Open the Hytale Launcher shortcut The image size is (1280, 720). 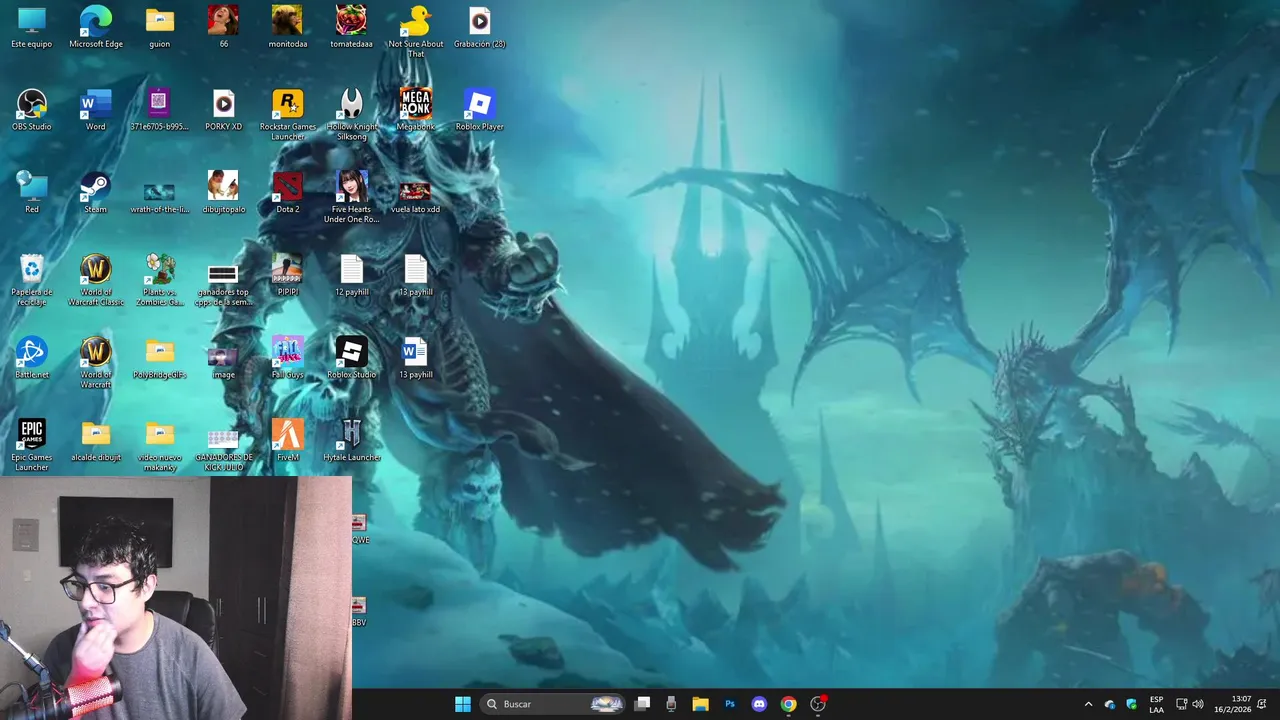351,441
